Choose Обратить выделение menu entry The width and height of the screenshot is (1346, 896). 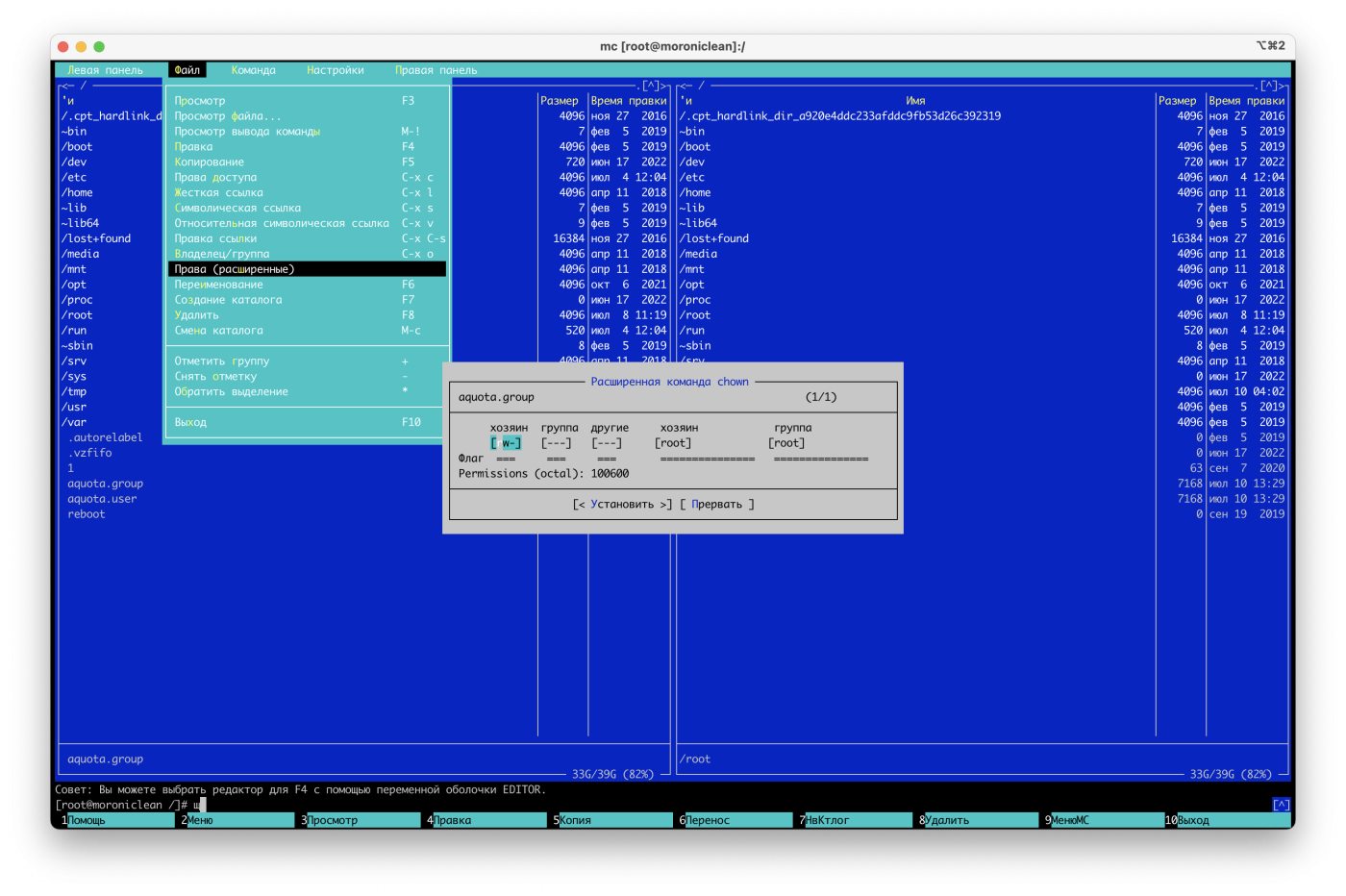[x=308, y=392]
